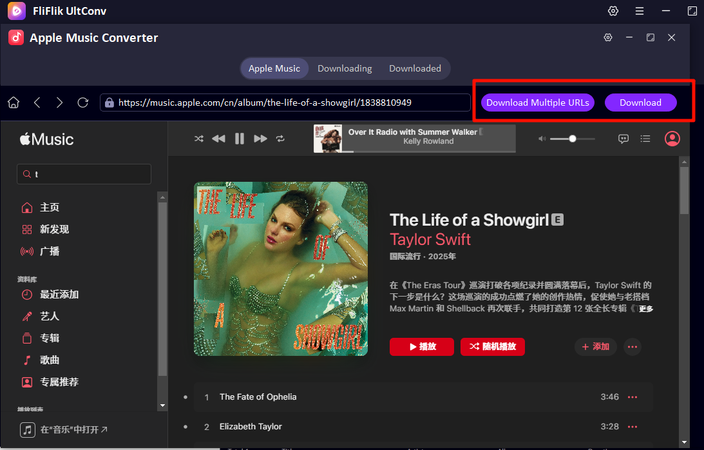704x450 pixels.
Task: Click the Over It Radio title
Action: (x=413, y=132)
